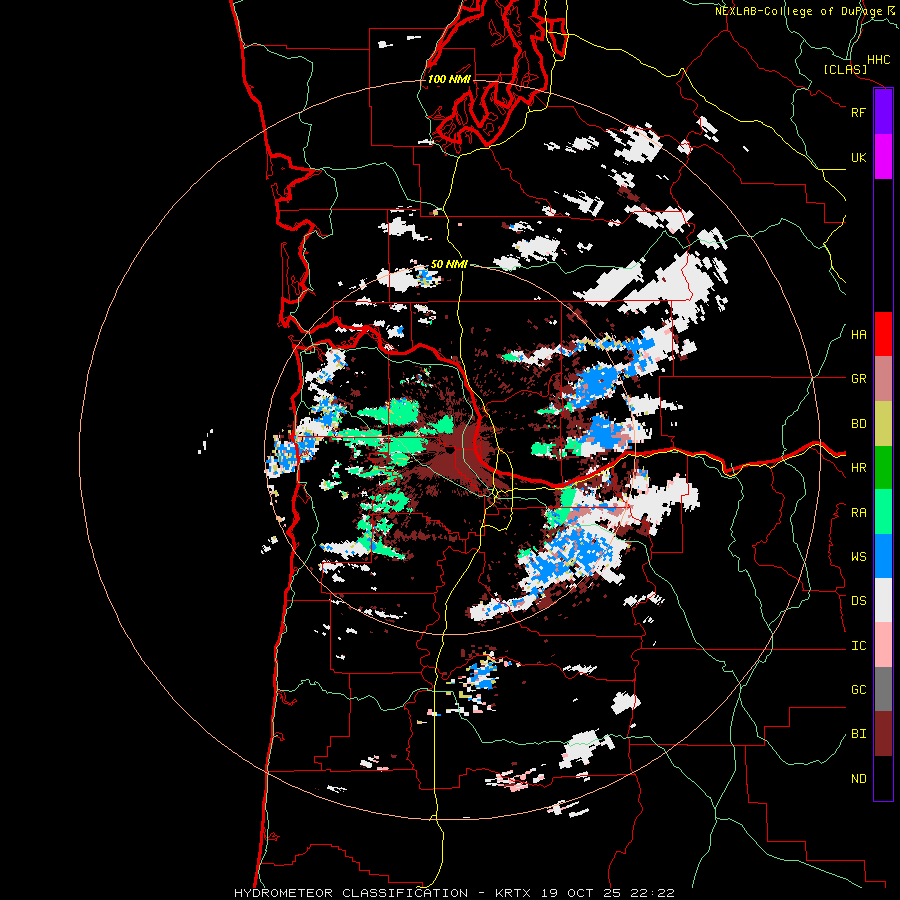Click the '100 NMI' range ring label
900x900 pixels.
(449, 79)
